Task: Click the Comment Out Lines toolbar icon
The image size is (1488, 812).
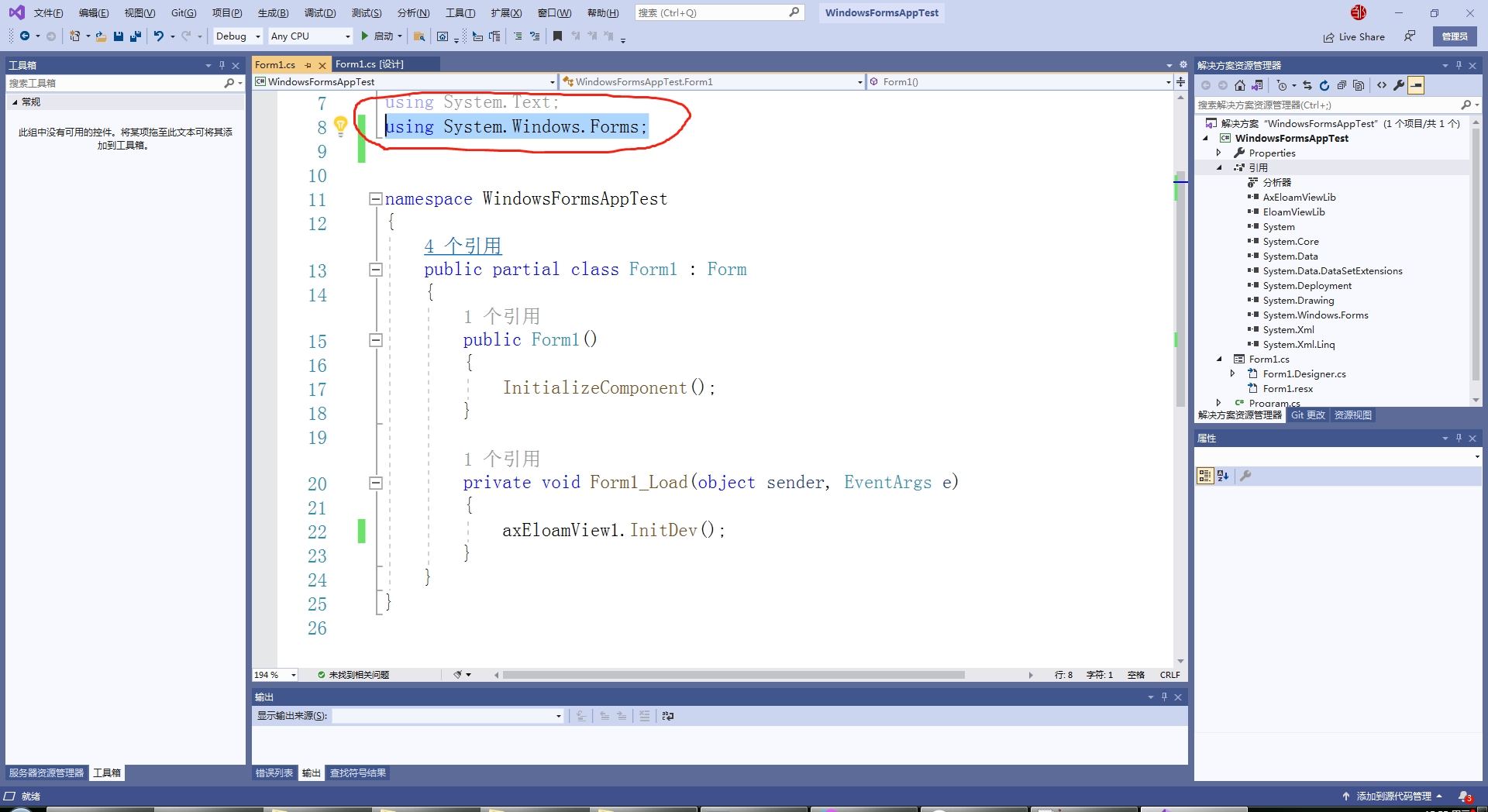Action: point(518,36)
